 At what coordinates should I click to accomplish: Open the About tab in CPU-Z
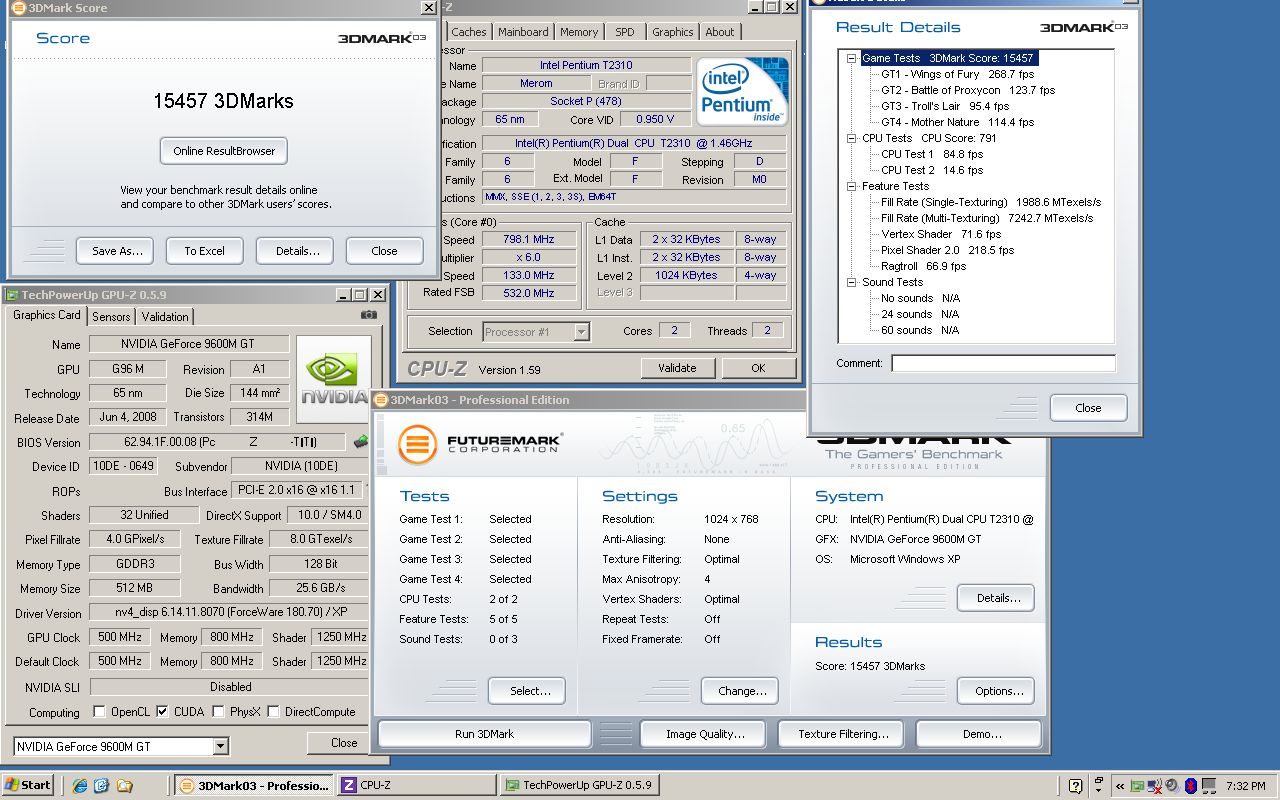(720, 32)
